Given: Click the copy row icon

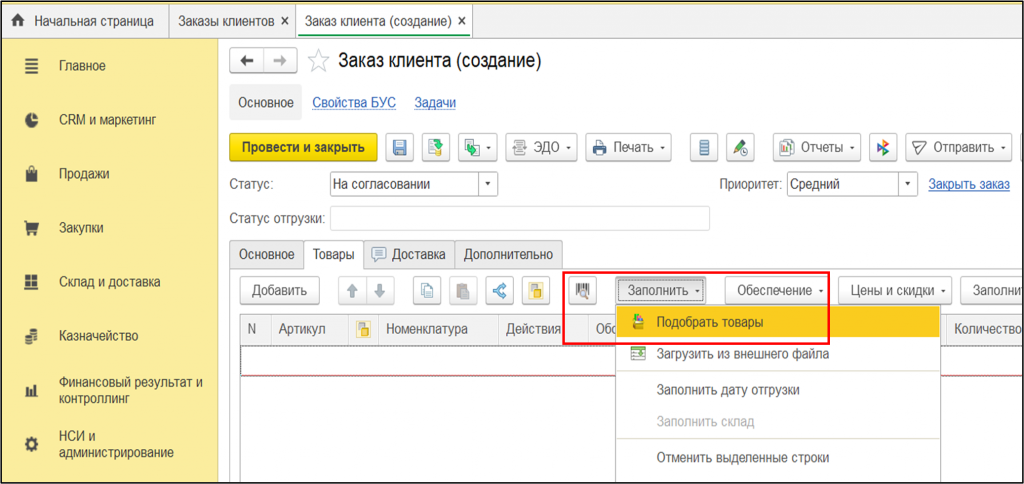Looking at the screenshot, I should point(427,291).
